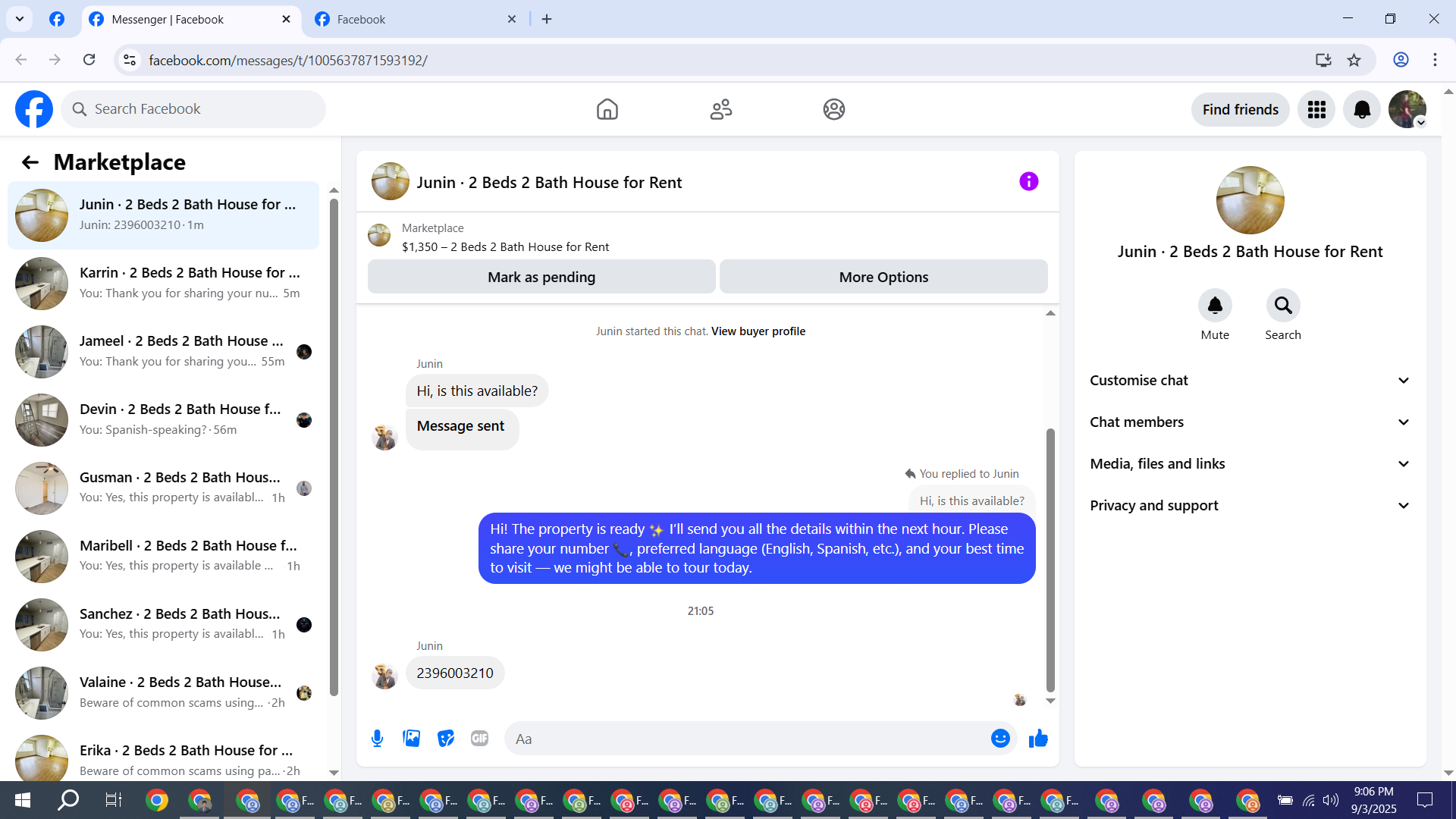
Task: Bookmark this tab with star icon
Action: (x=1354, y=60)
